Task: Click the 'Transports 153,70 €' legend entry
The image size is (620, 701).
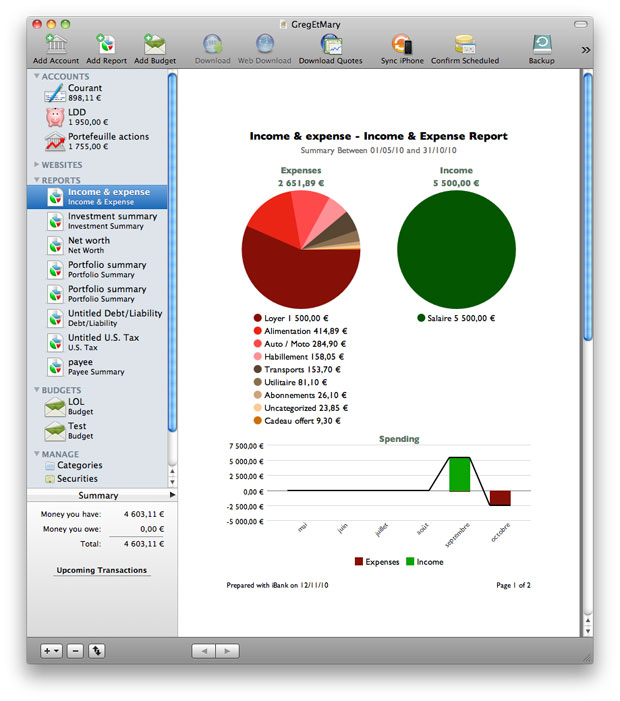Action: coord(297,369)
